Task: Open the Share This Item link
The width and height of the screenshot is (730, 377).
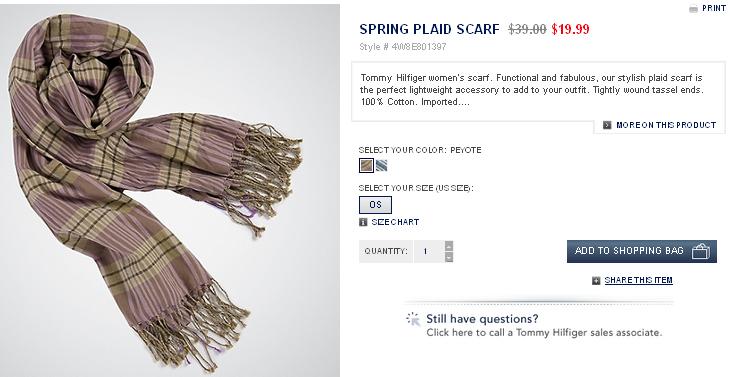Action: coord(638,280)
